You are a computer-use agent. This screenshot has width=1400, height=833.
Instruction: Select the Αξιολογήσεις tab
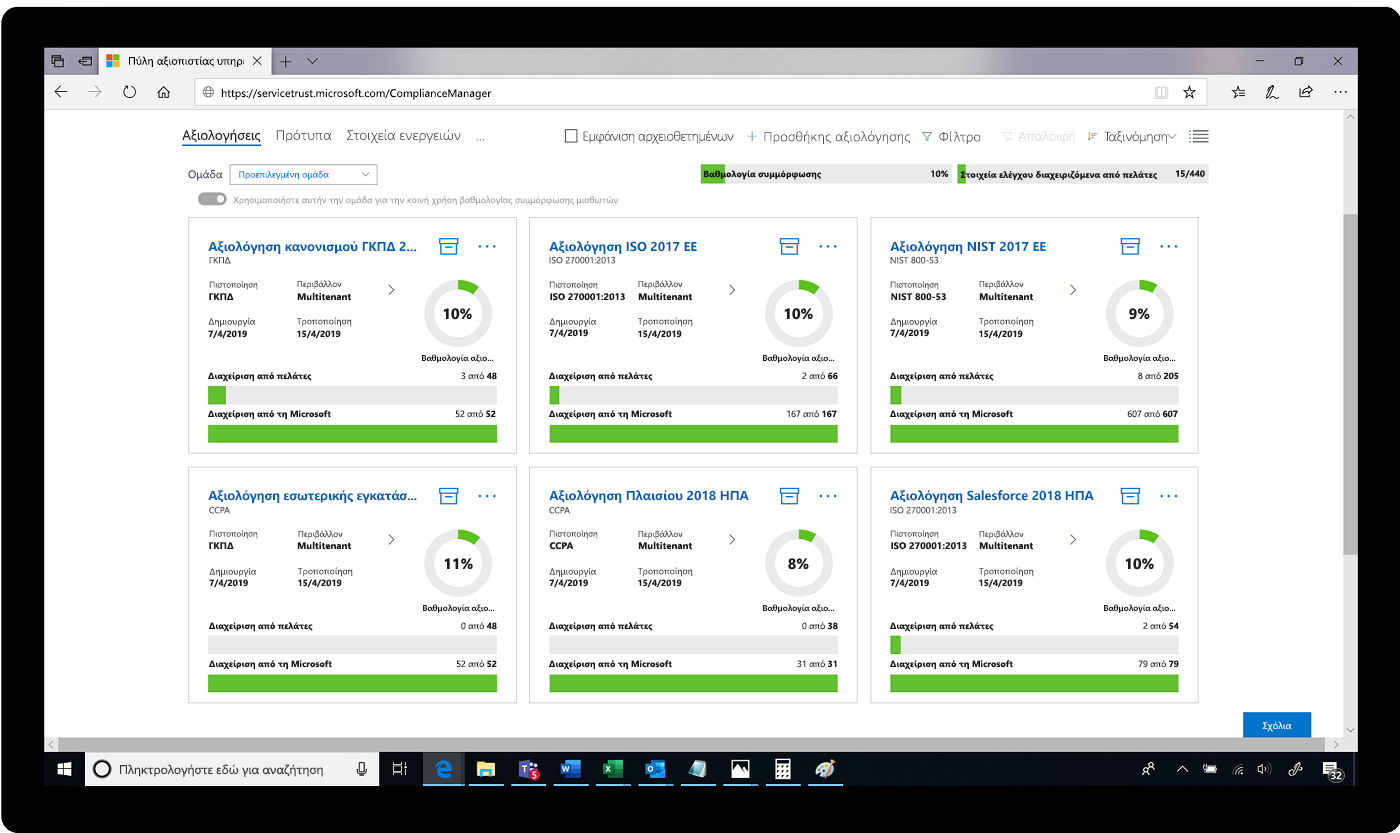[221, 136]
